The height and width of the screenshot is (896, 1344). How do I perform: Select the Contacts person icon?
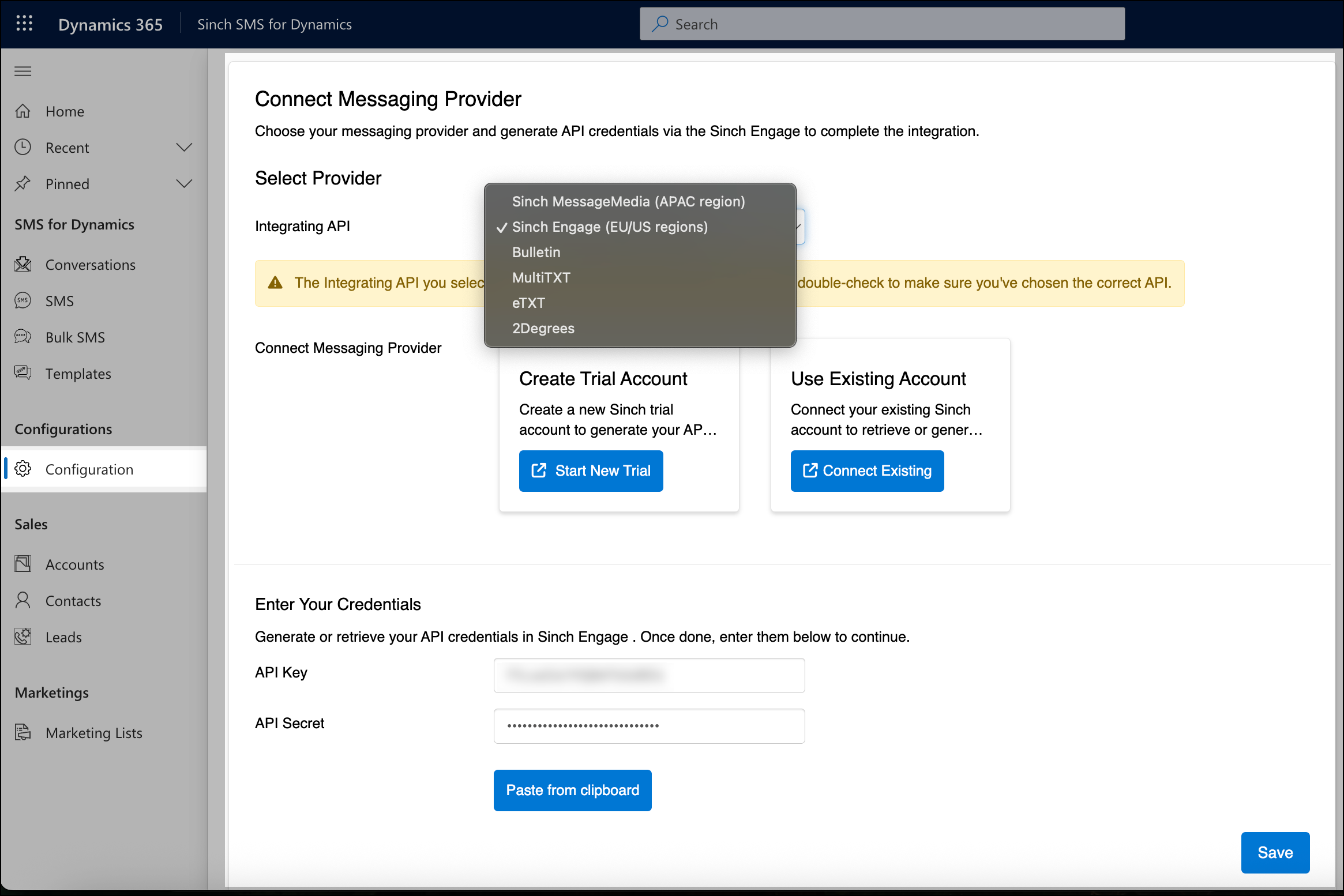[x=23, y=600]
